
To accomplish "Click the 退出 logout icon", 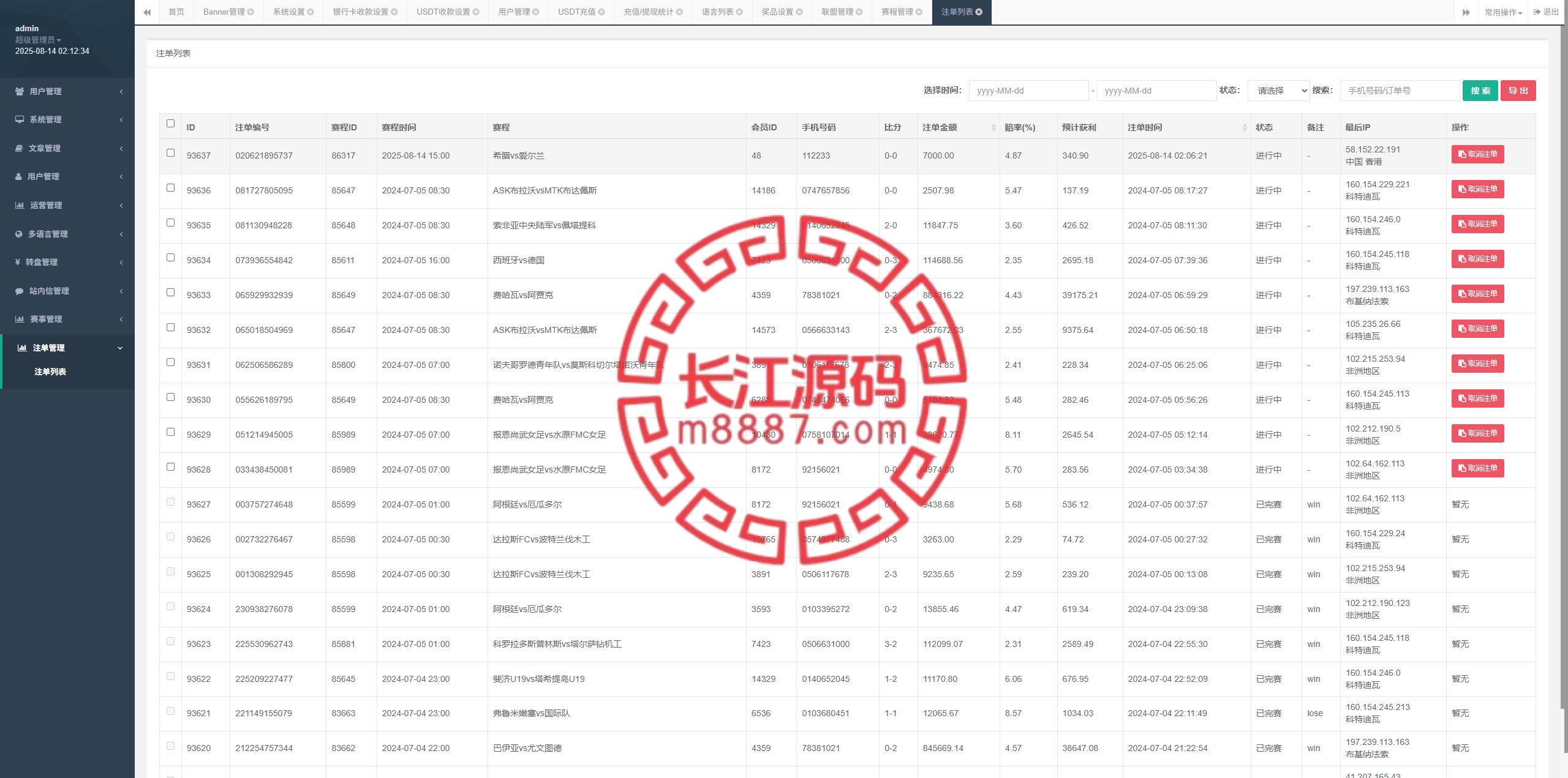I will click(1537, 12).
